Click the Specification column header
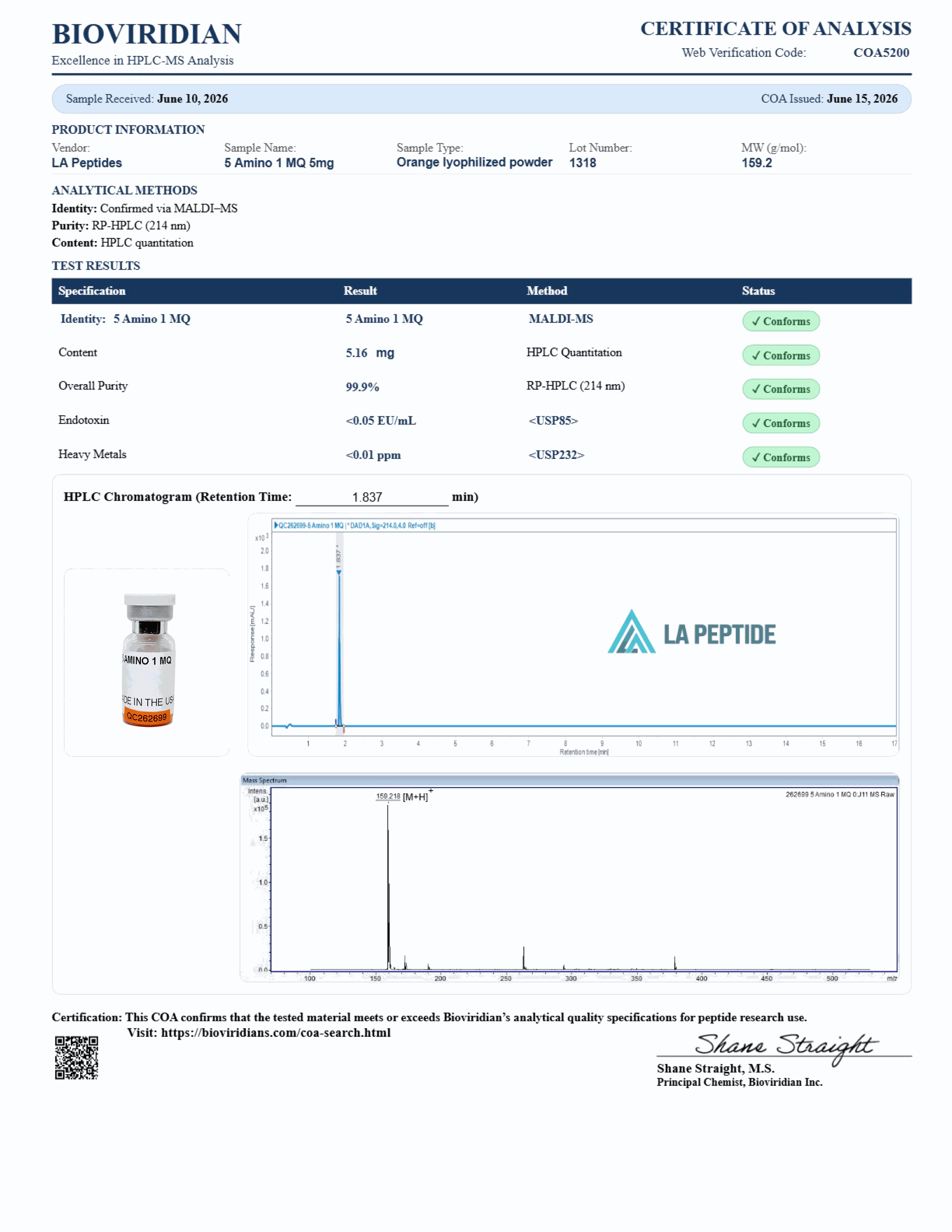The width and height of the screenshot is (952, 1232). point(92,291)
